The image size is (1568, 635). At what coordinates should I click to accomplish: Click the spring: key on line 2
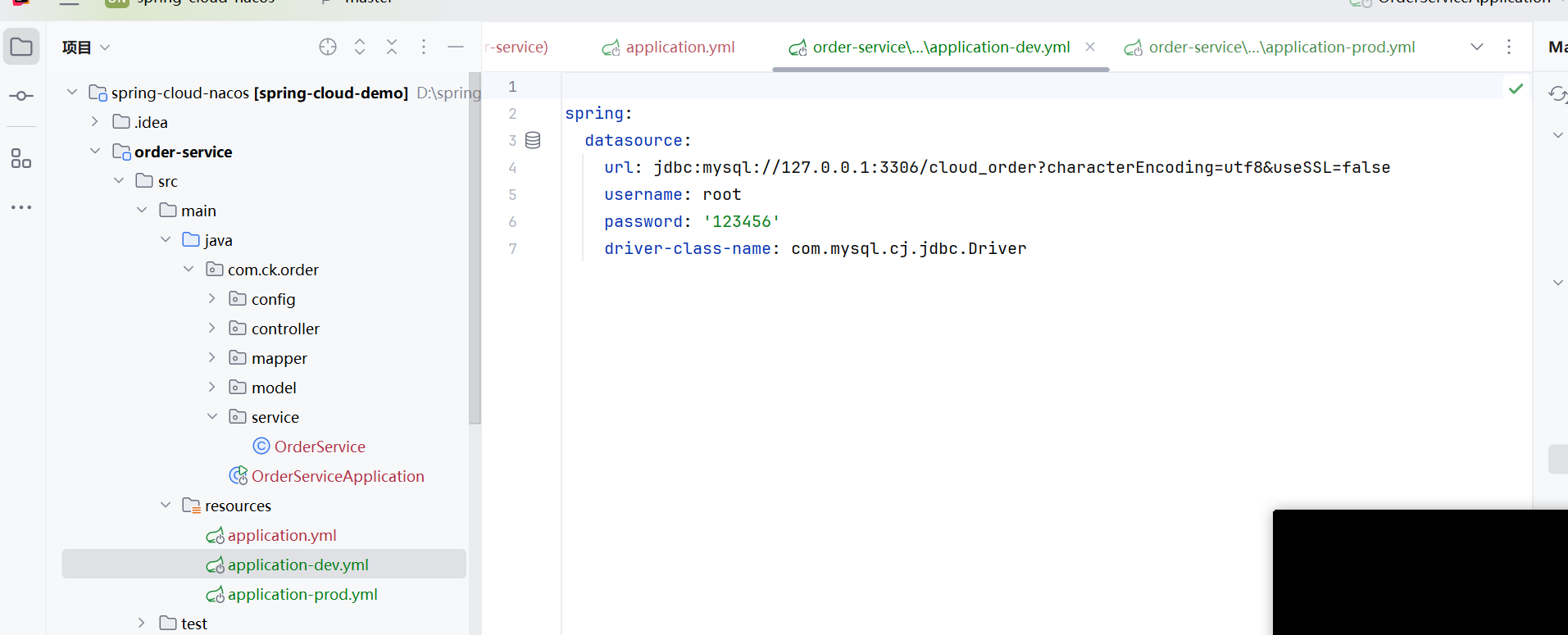(598, 113)
